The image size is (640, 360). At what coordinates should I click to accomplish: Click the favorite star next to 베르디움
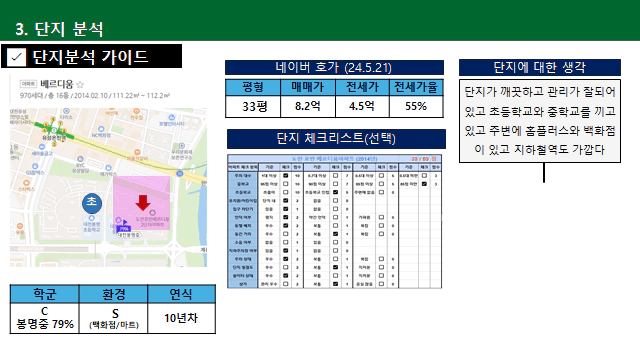click(x=80, y=84)
